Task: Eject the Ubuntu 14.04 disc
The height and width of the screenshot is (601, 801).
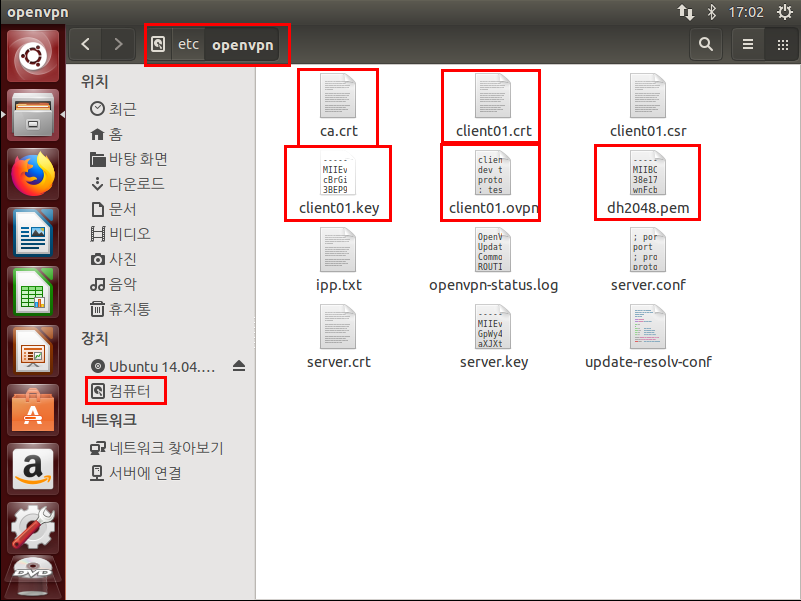Action: (x=239, y=366)
